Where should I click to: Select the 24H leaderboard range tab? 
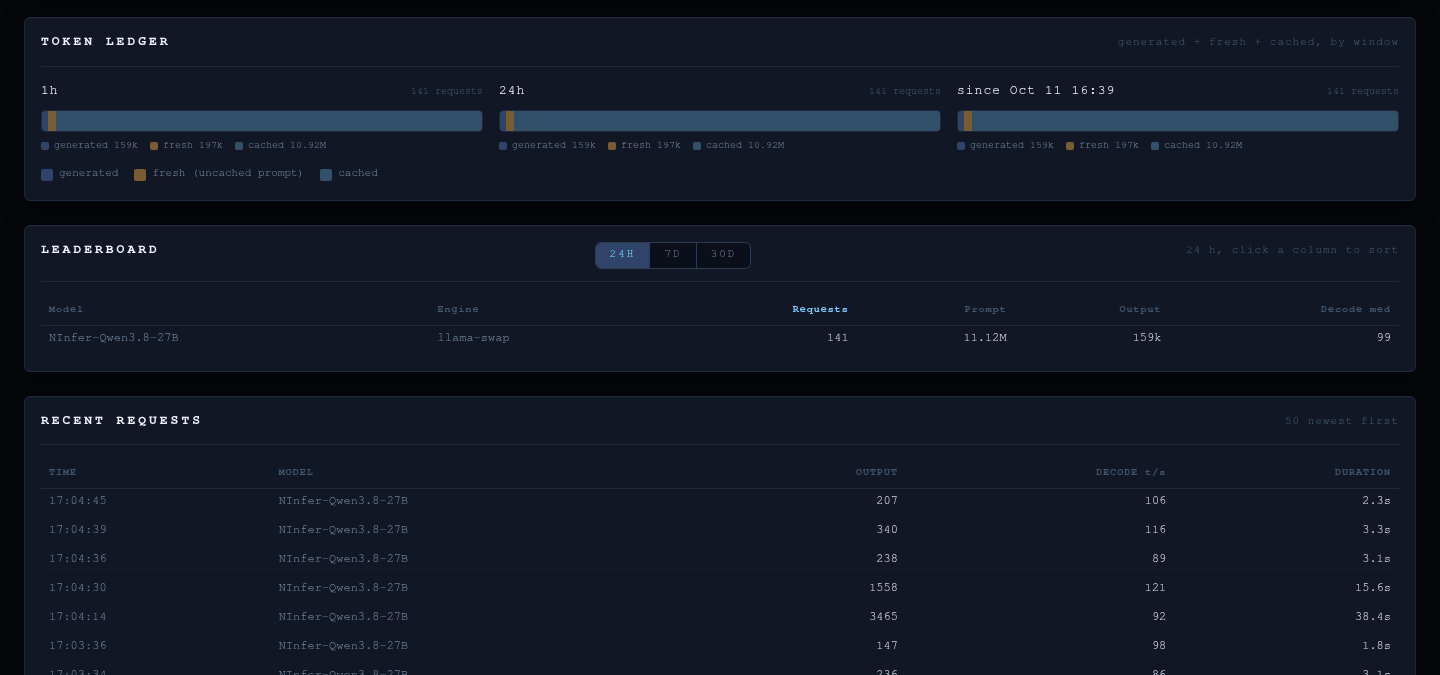coord(622,255)
